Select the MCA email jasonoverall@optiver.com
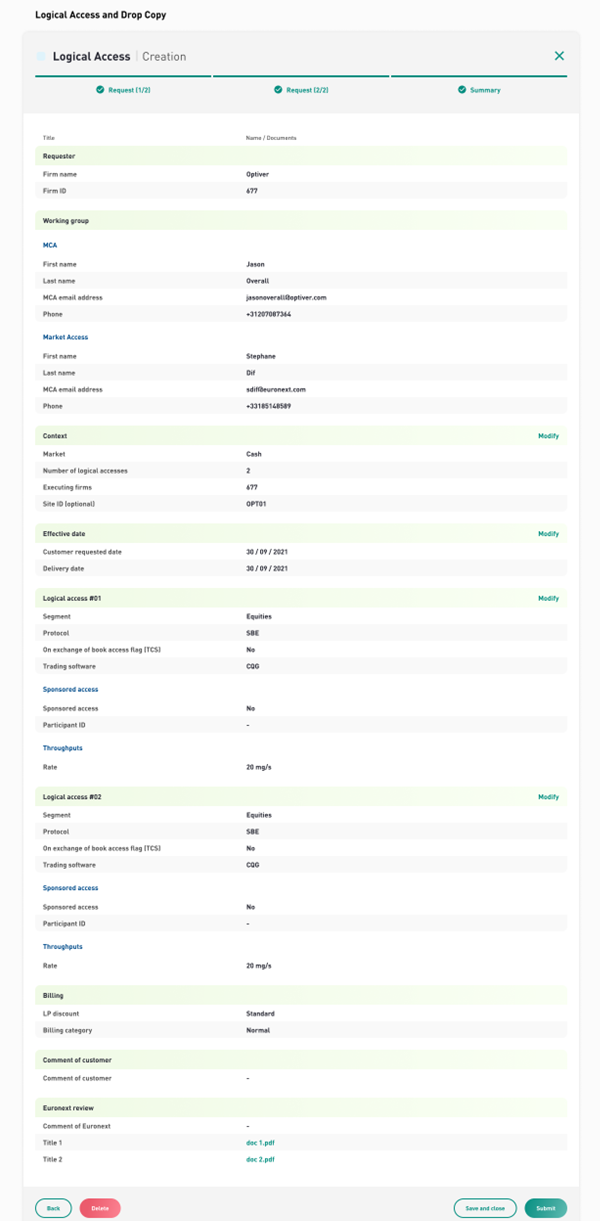The image size is (600, 1221). point(287,297)
